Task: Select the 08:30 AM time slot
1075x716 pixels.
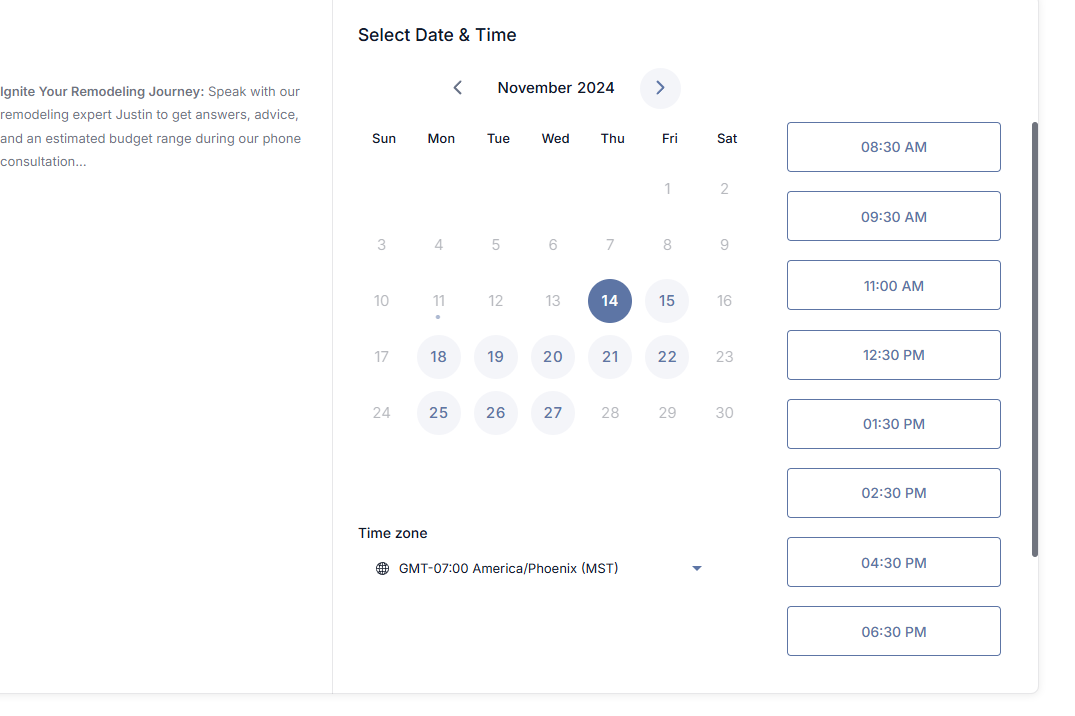Action: [x=893, y=146]
